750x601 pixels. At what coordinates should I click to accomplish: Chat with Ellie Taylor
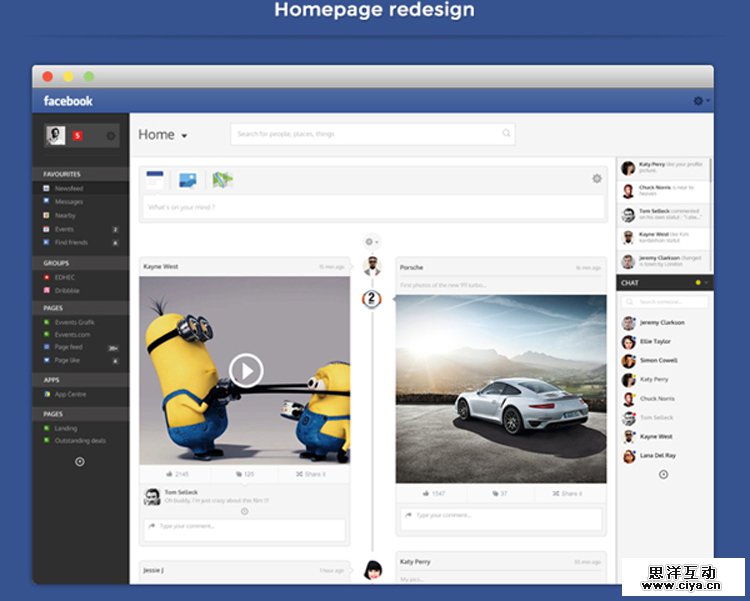coord(664,342)
